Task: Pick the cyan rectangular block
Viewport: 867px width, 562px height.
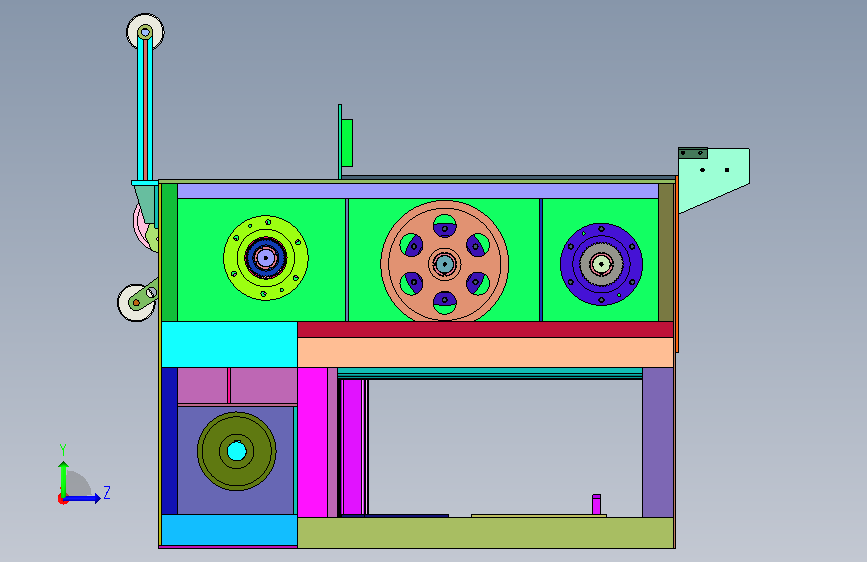Action: tap(229, 344)
